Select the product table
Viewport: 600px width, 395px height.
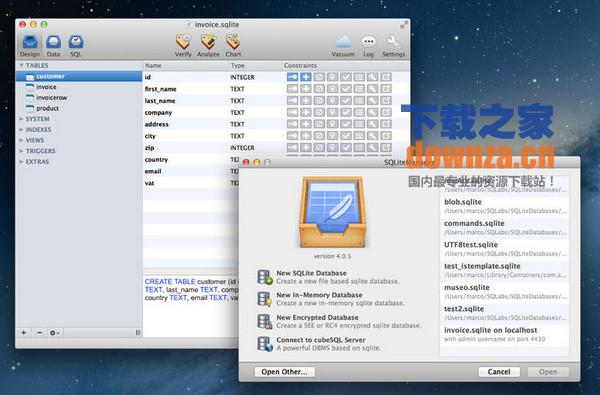coord(79,109)
